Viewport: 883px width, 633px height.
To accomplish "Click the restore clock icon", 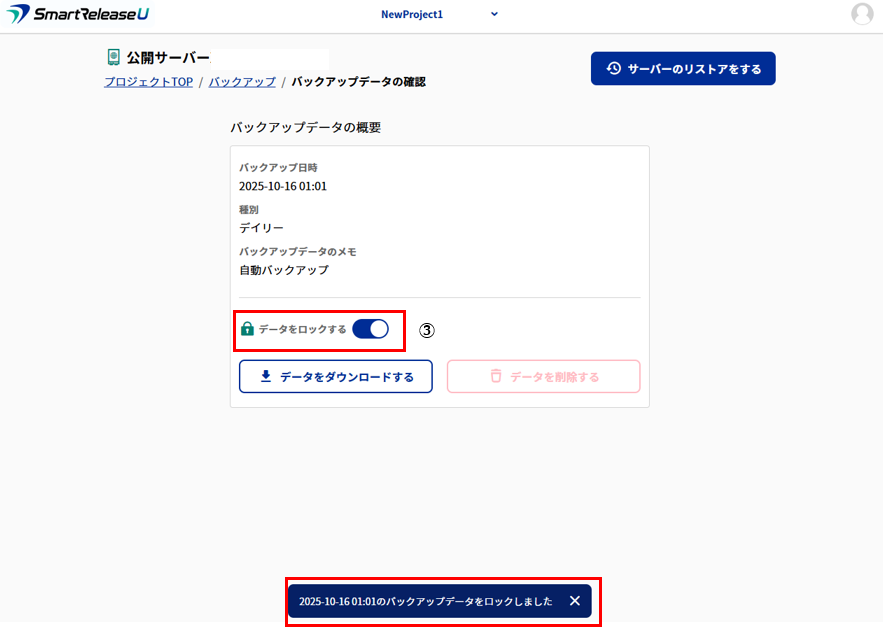I will (614, 69).
